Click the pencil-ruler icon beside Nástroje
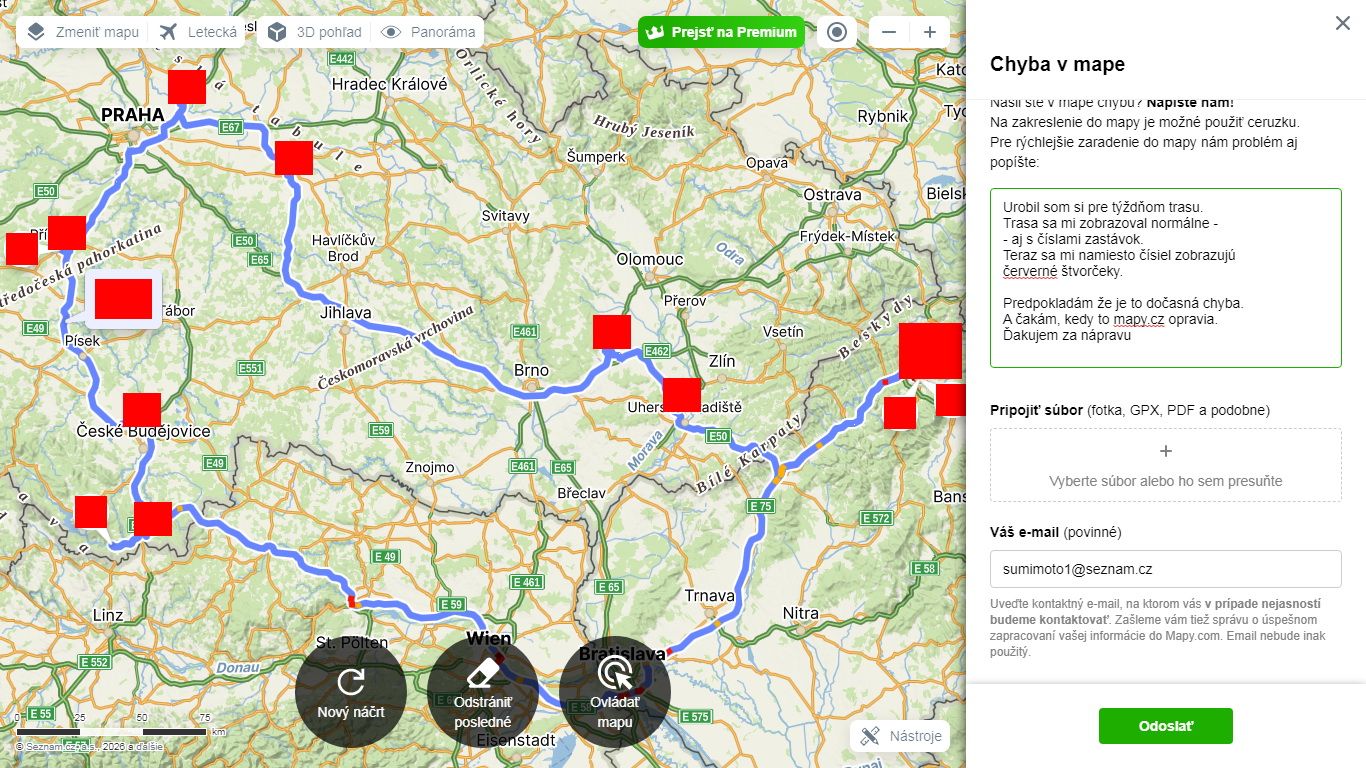Image resolution: width=1366 pixels, height=768 pixels. (x=870, y=736)
